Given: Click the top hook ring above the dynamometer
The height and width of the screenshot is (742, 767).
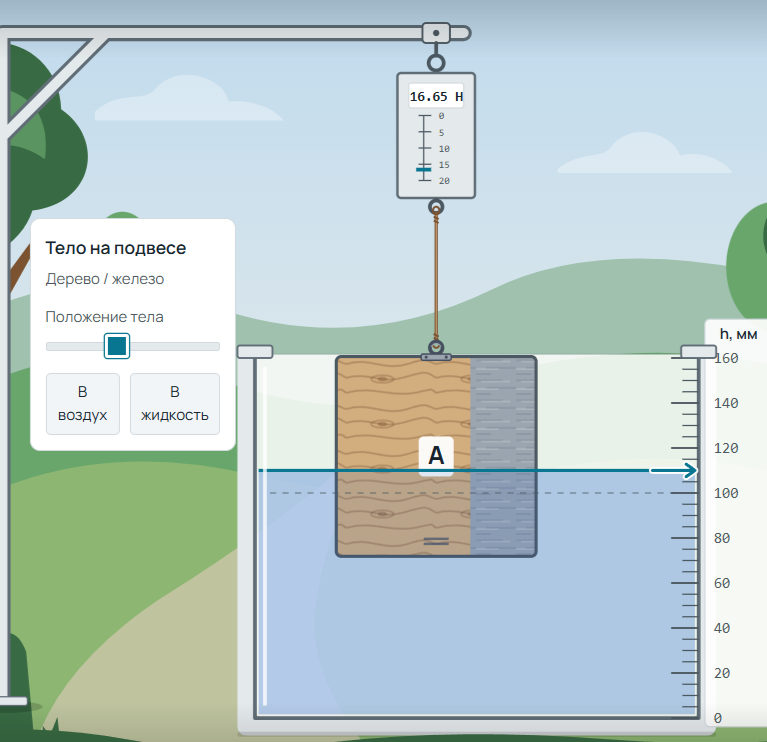Looking at the screenshot, I should click(x=436, y=63).
